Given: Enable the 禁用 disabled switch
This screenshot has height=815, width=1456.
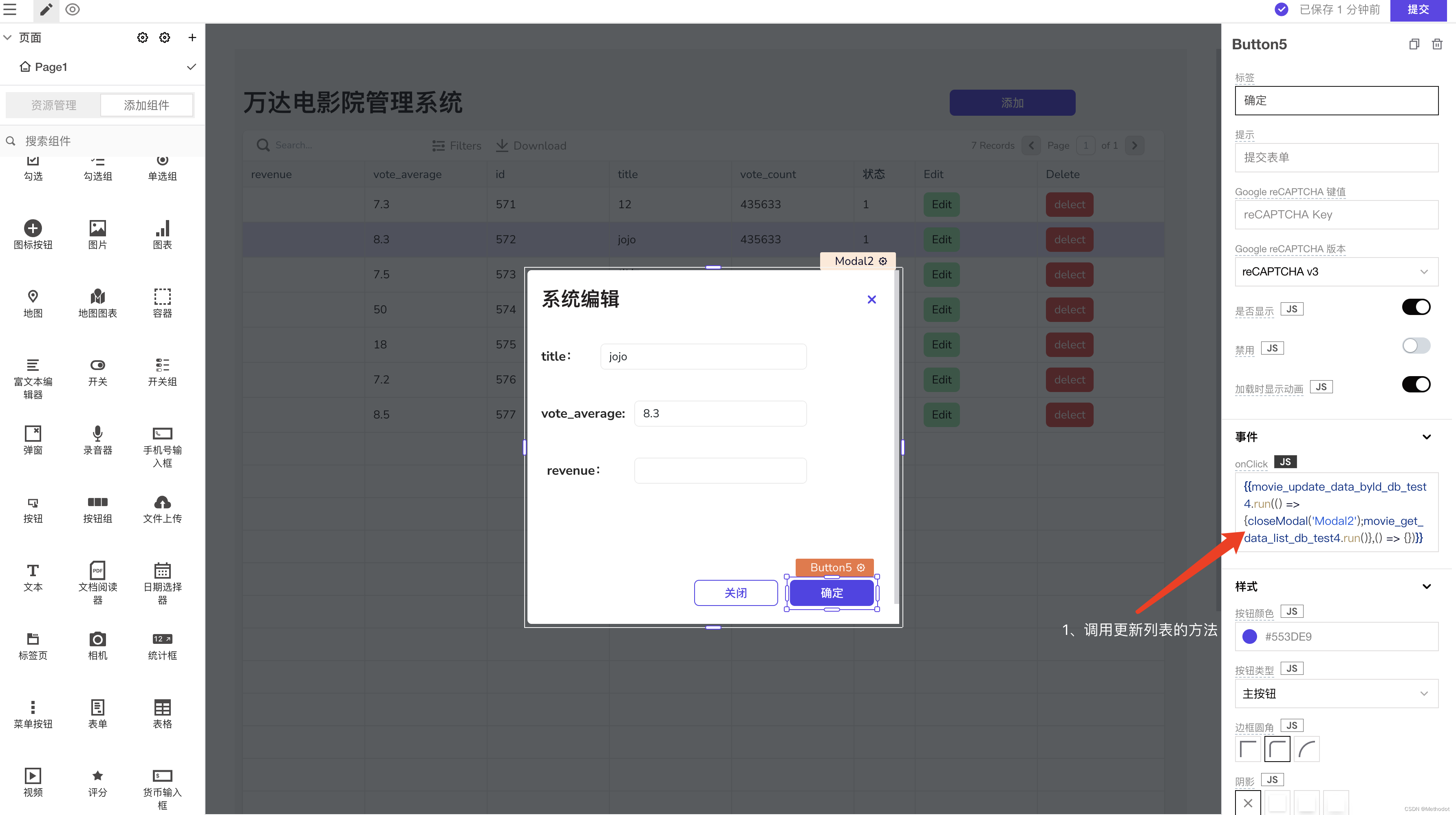Looking at the screenshot, I should (1416, 346).
